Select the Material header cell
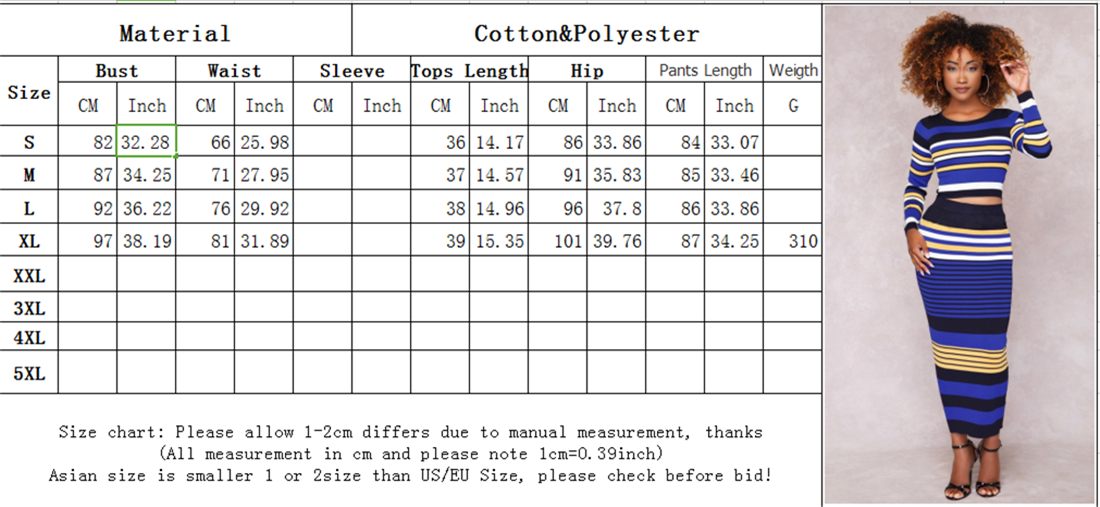 tap(175, 33)
